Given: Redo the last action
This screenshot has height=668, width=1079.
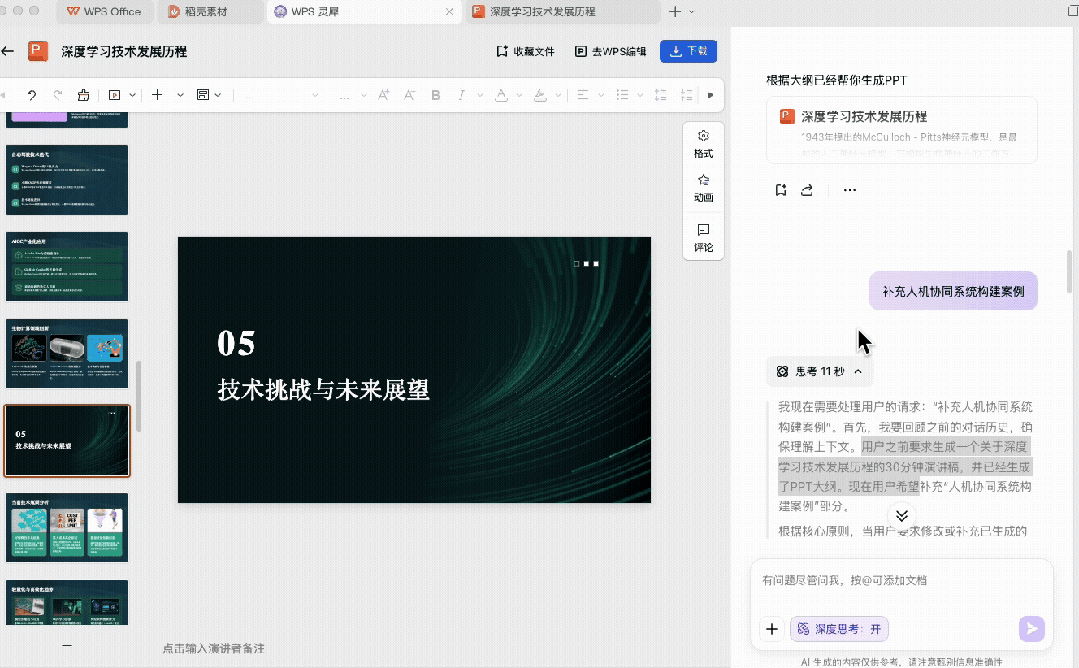Looking at the screenshot, I should point(58,95).
